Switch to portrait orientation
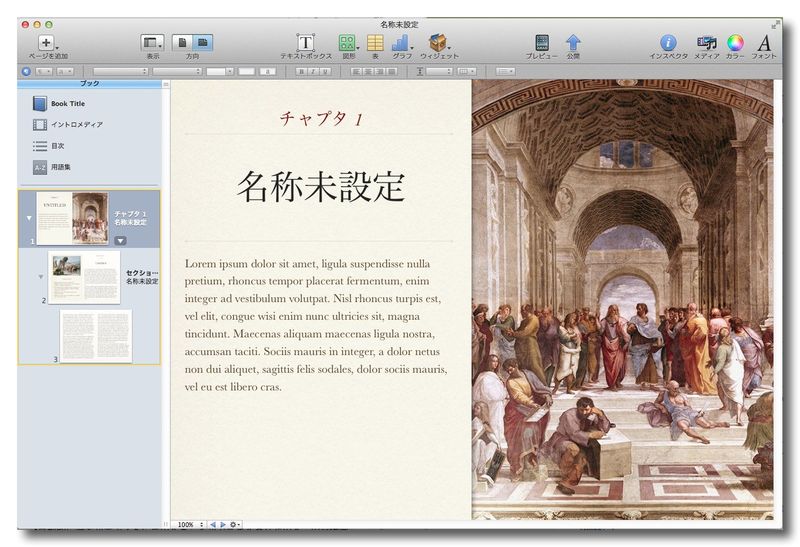The height and width of the screenshot is (547, 800). point(182,43)
